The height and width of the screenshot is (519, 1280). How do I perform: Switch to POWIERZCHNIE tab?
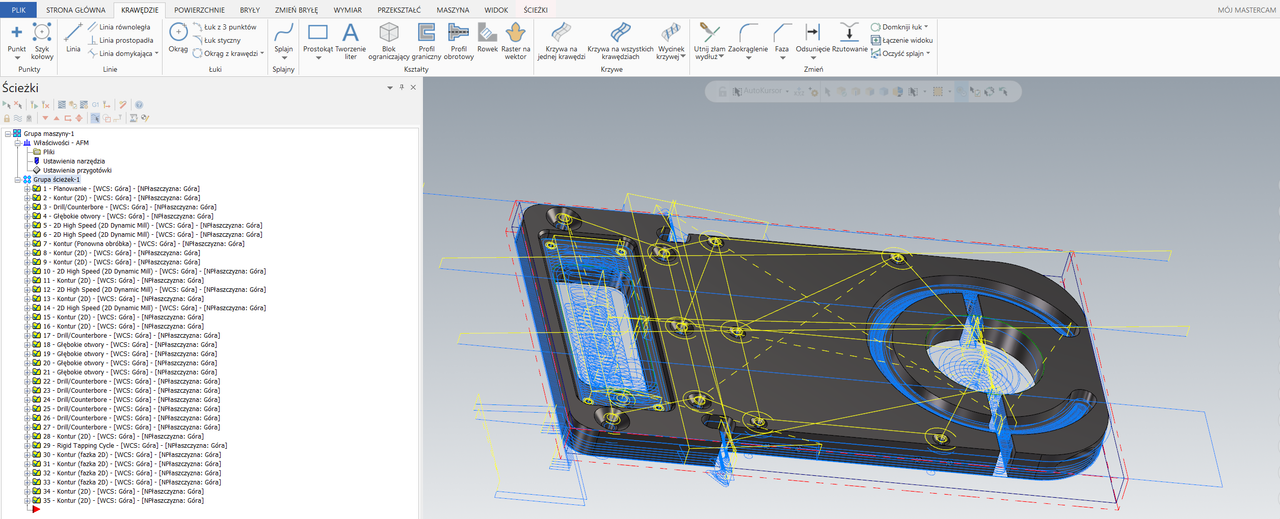point(199,8)
